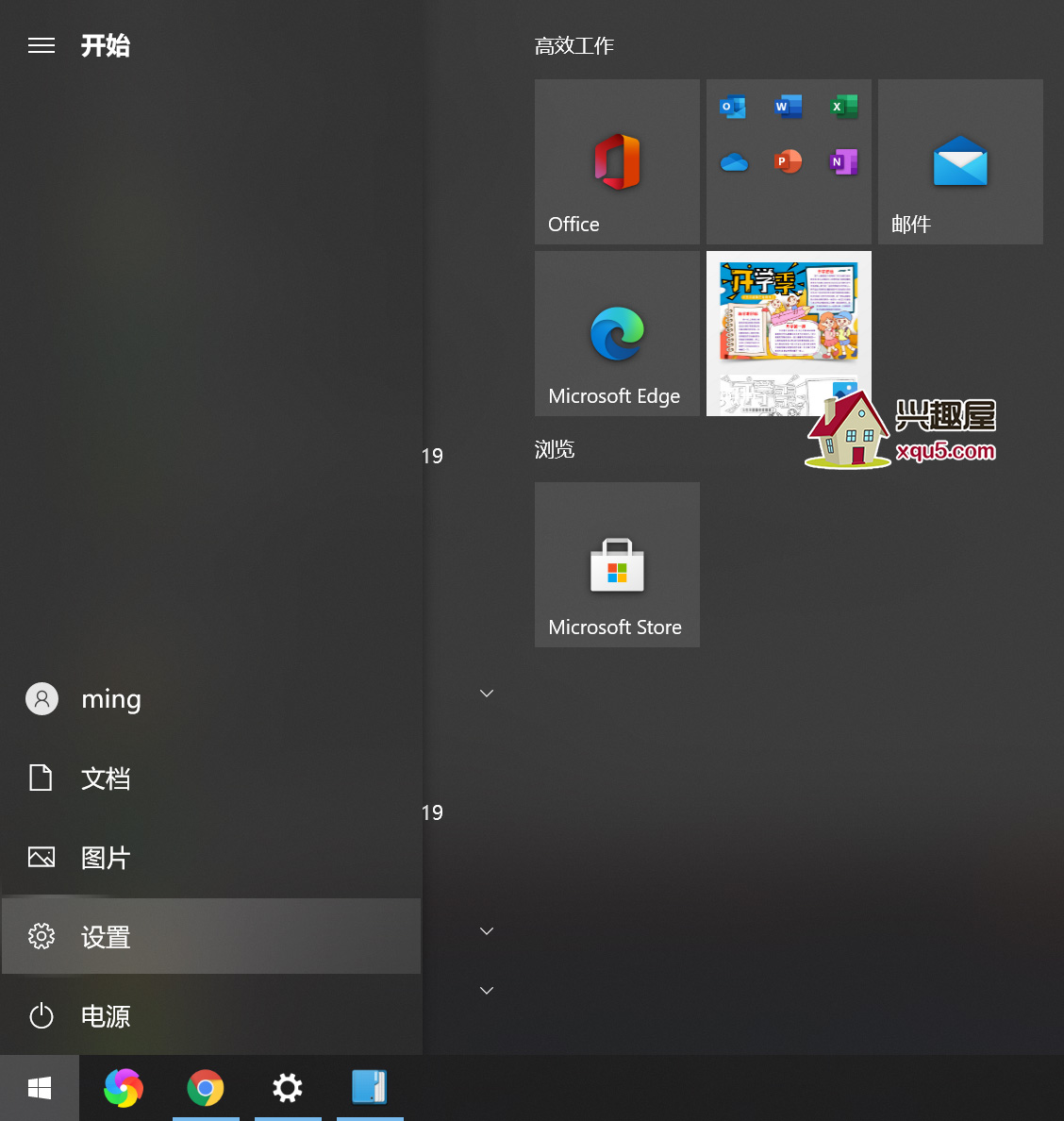Expand the lowest chevron in the app list
The image size is (1064, 1121).
click(487, 990)
